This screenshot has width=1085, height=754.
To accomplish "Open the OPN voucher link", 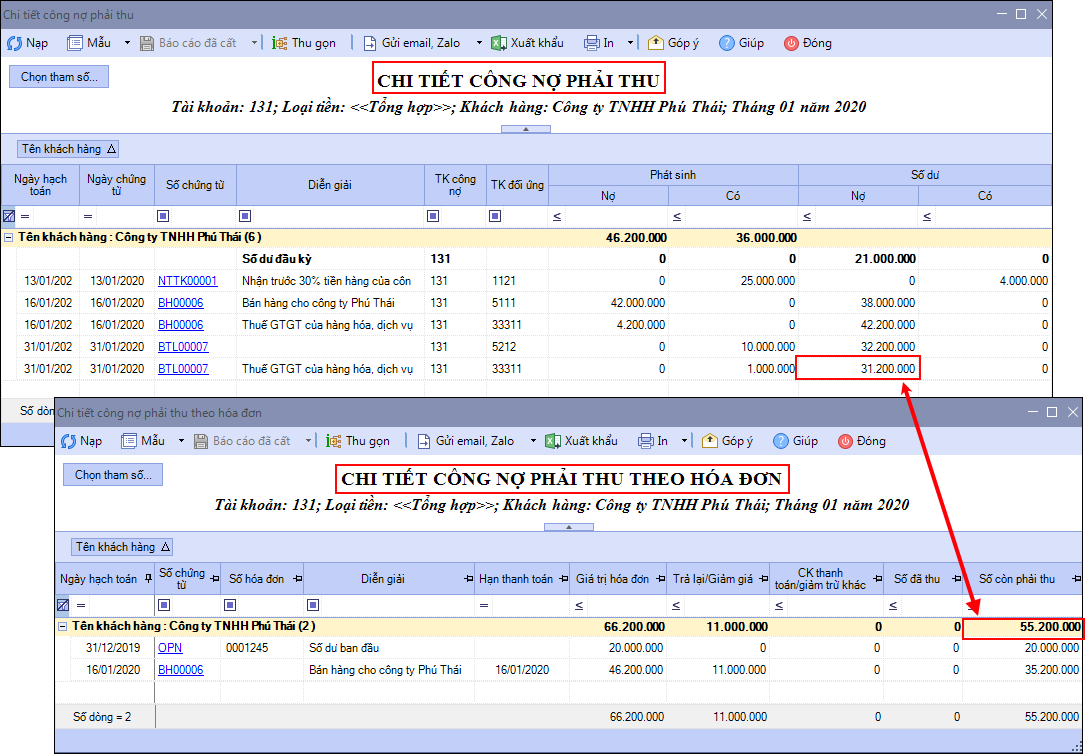I will click(170, 648).
